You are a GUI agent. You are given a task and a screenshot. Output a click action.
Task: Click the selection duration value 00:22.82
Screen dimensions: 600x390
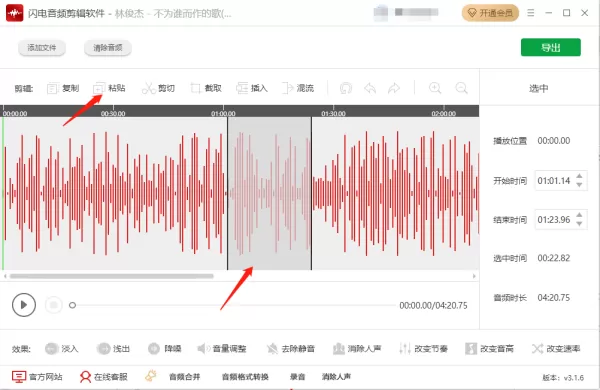coord(554,258)
